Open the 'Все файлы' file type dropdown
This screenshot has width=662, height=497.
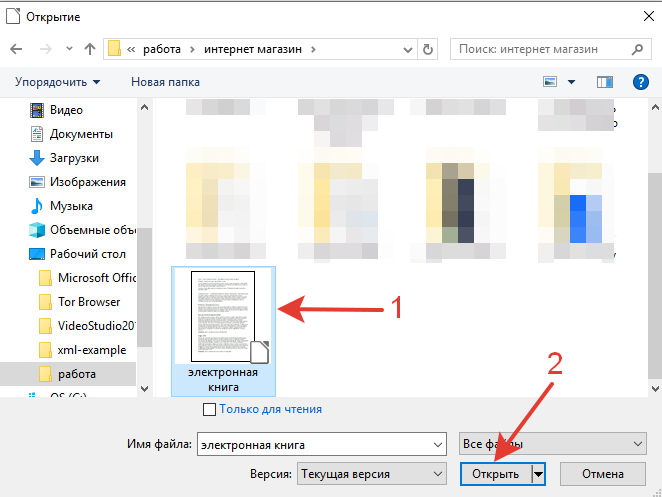click(x=553, y=444)
